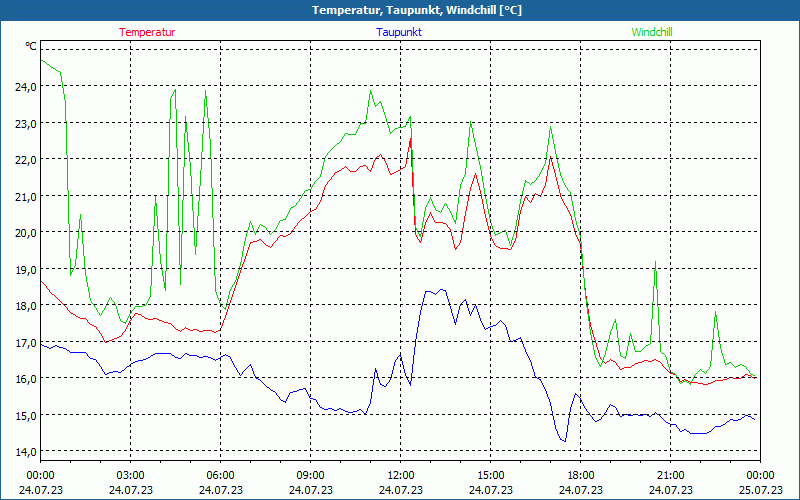Click the 18:00 time axis label
The width and height of the screenshot is (800, 500).
coord(581,476)
